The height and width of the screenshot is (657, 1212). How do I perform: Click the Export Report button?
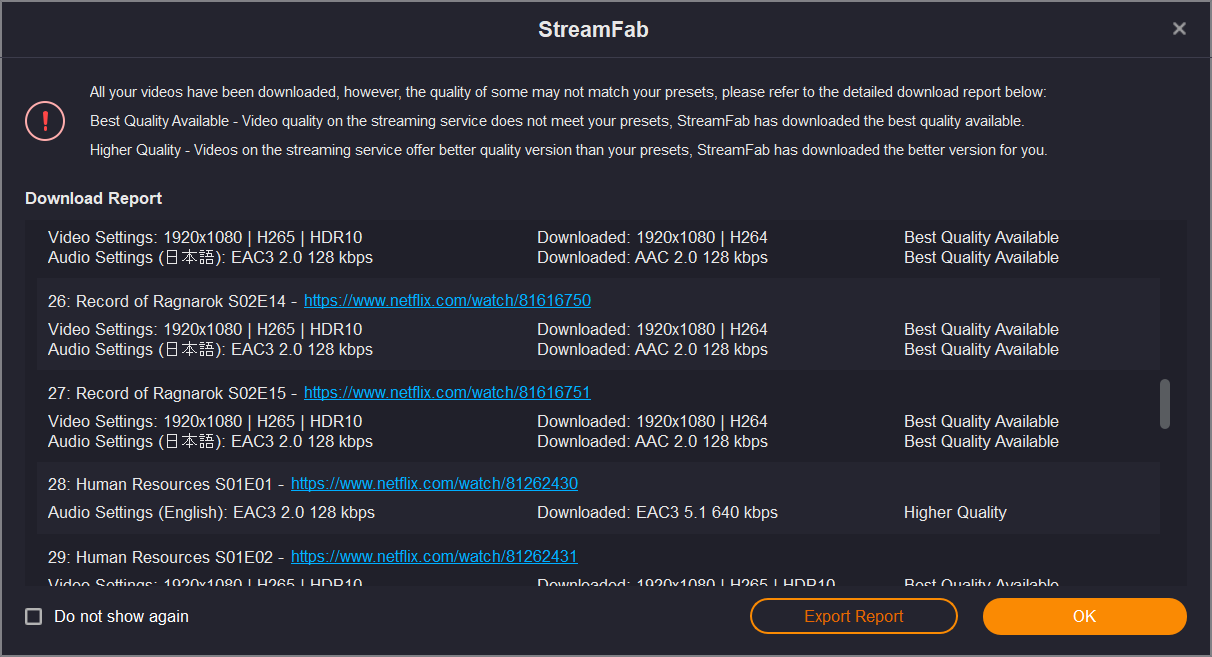pos(853,616)
